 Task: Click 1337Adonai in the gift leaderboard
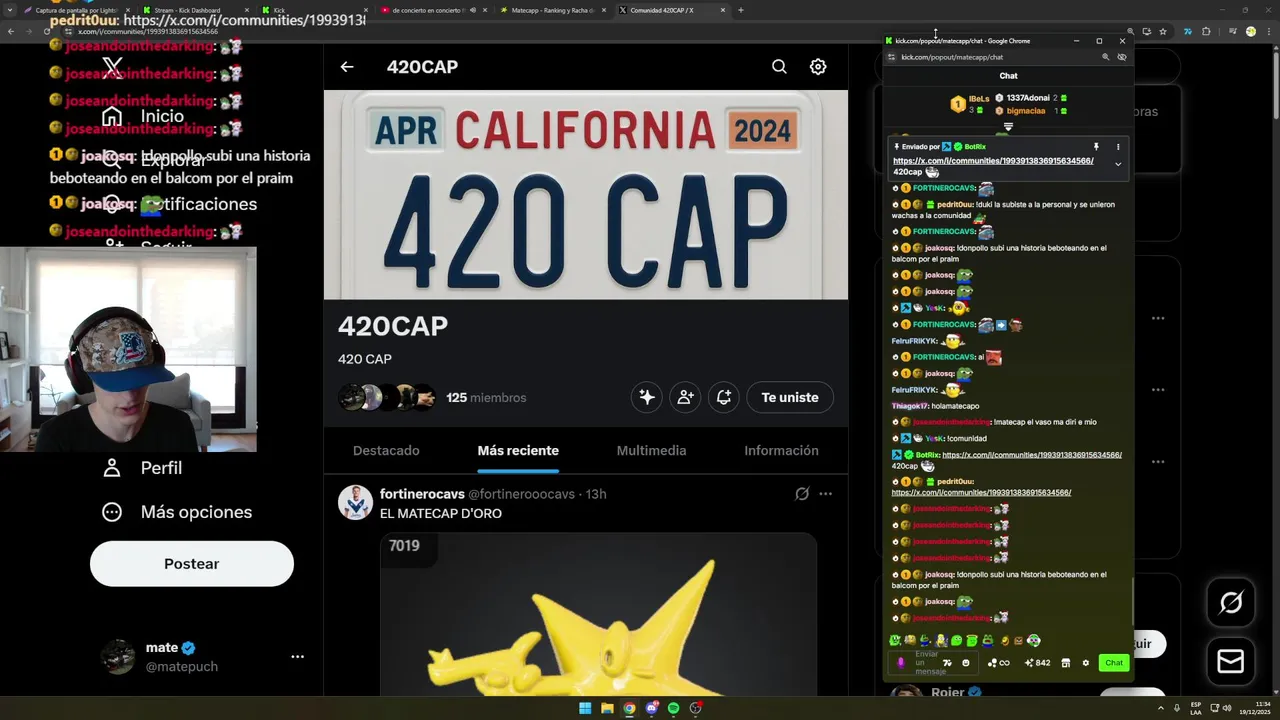1028,98
